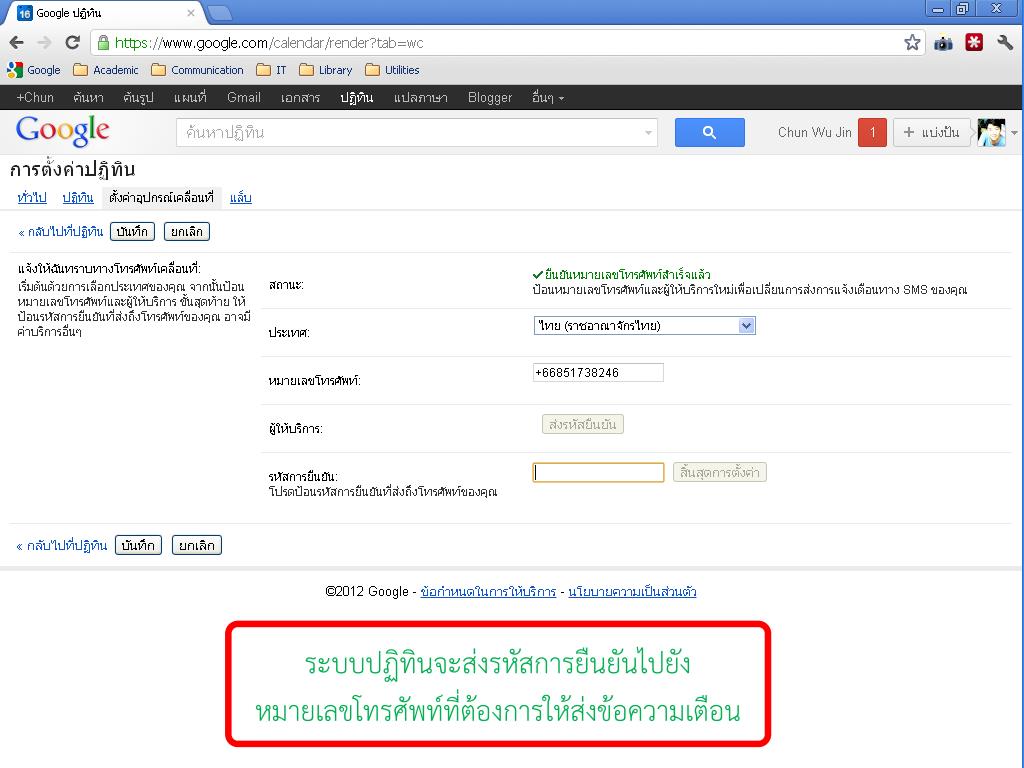This screenshot has height=768, width=1024.
Task: Click +Chun in the black bar
Action: 35,98
